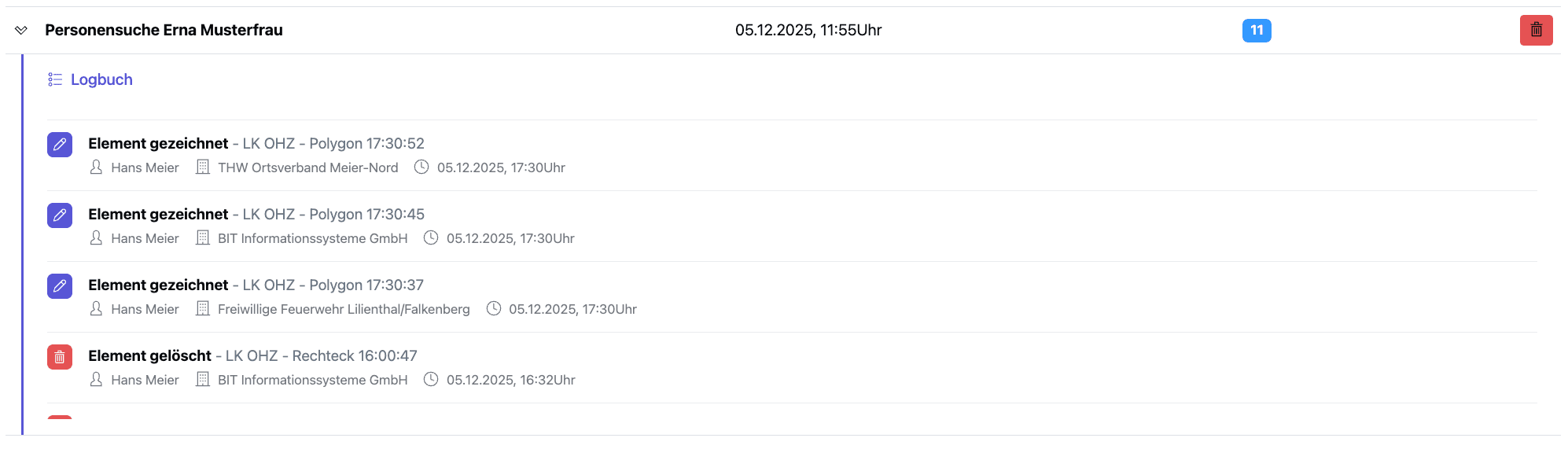Select the Element gelöscht Rechteck 16:00:47 entry
1568x449 pixels.
click(x=252, y=356)
